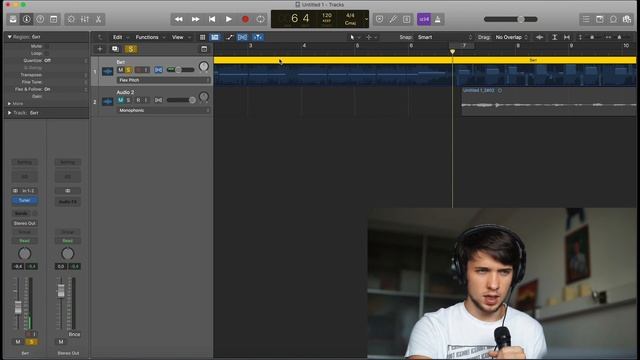Screen dimensions: 640x360
Task: Toggle the Global Tracks icon in the track header bar
Action: [x=204, y=49]
